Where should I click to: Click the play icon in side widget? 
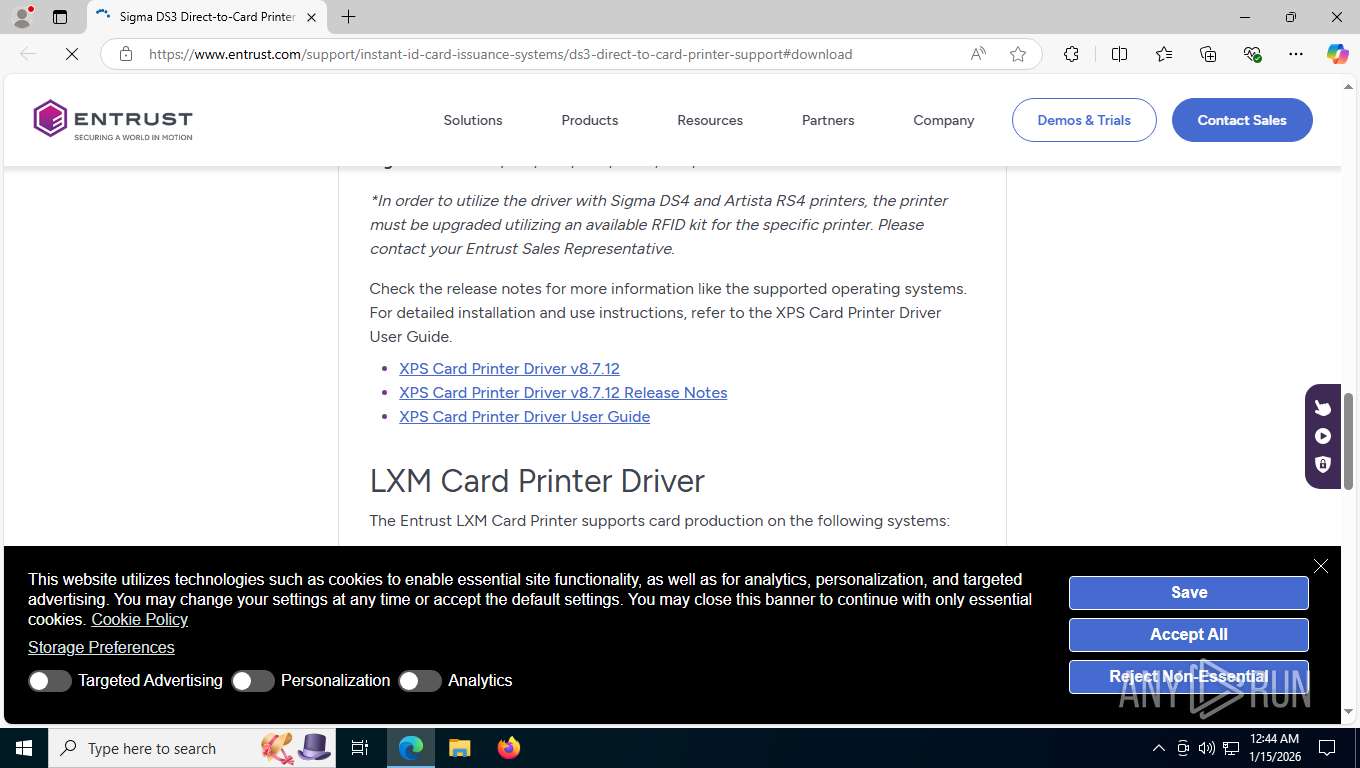click(x=1323, y=436)
